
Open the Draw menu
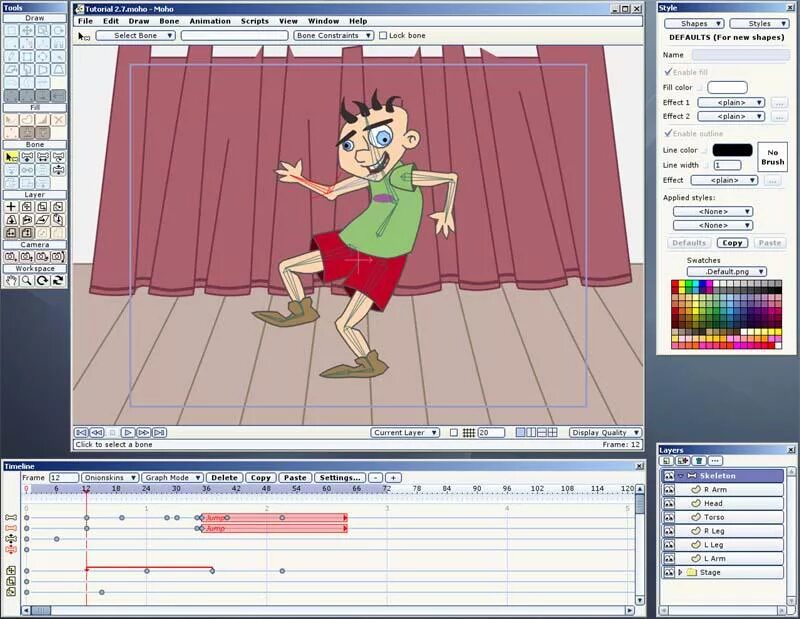[x=139, y=21]
